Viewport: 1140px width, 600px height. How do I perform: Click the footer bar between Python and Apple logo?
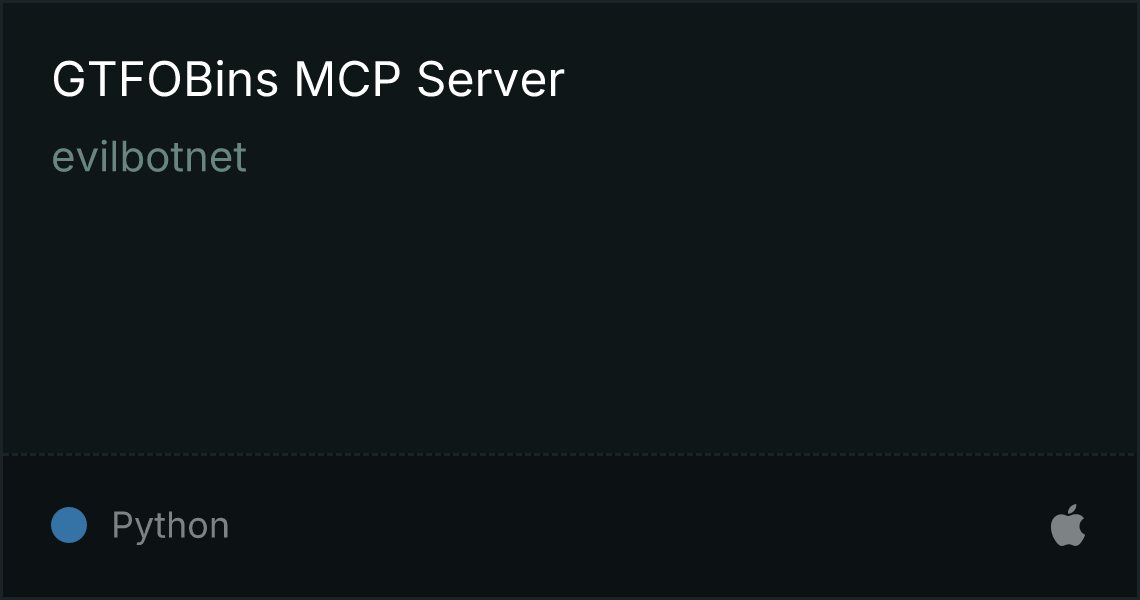click(640, 525)
